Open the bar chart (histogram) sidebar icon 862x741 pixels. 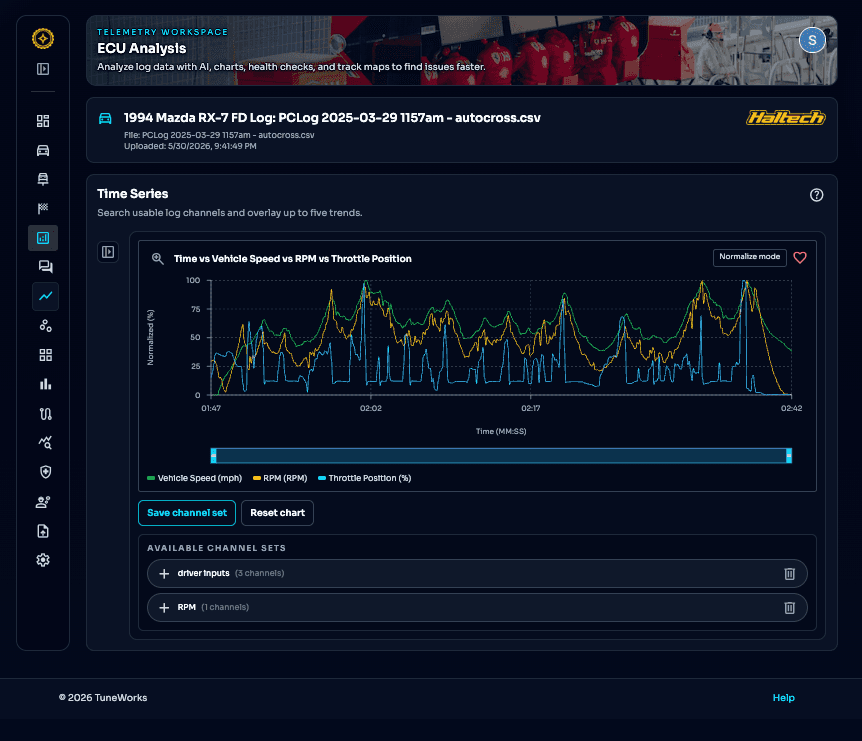tap(45, 384)
